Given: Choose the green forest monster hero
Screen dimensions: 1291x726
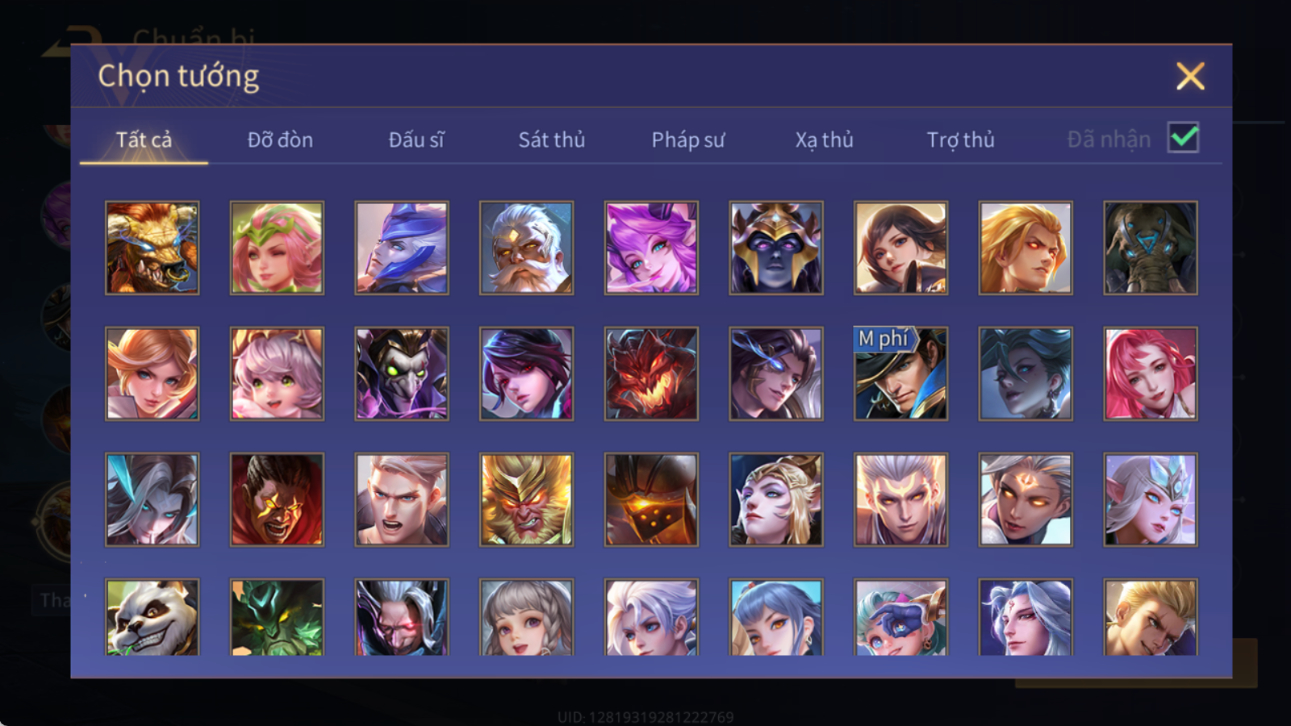Looking at the screenshot, I should coord(277,617).
